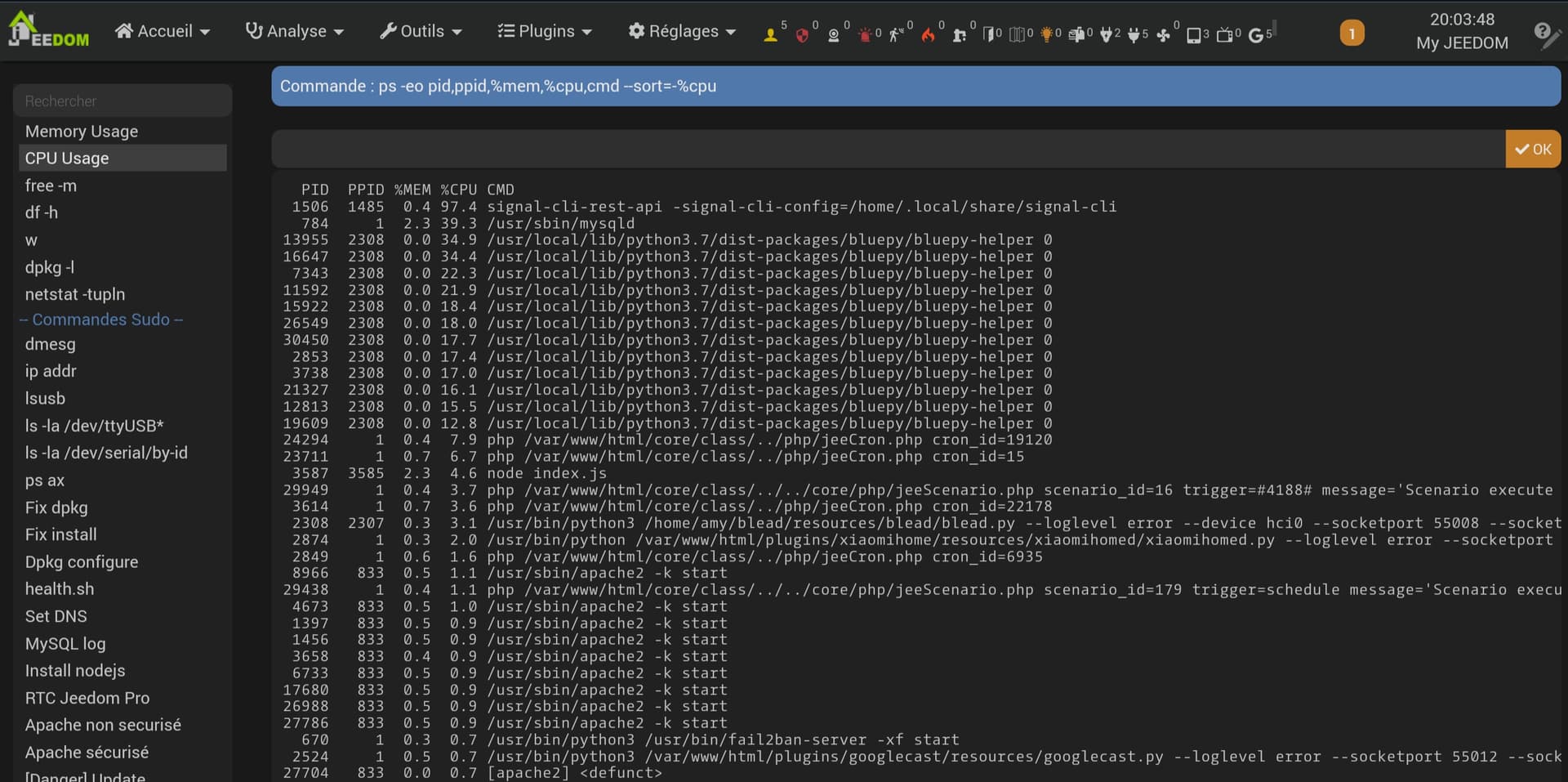Click the motion detection walking icon

click(896, 35)
